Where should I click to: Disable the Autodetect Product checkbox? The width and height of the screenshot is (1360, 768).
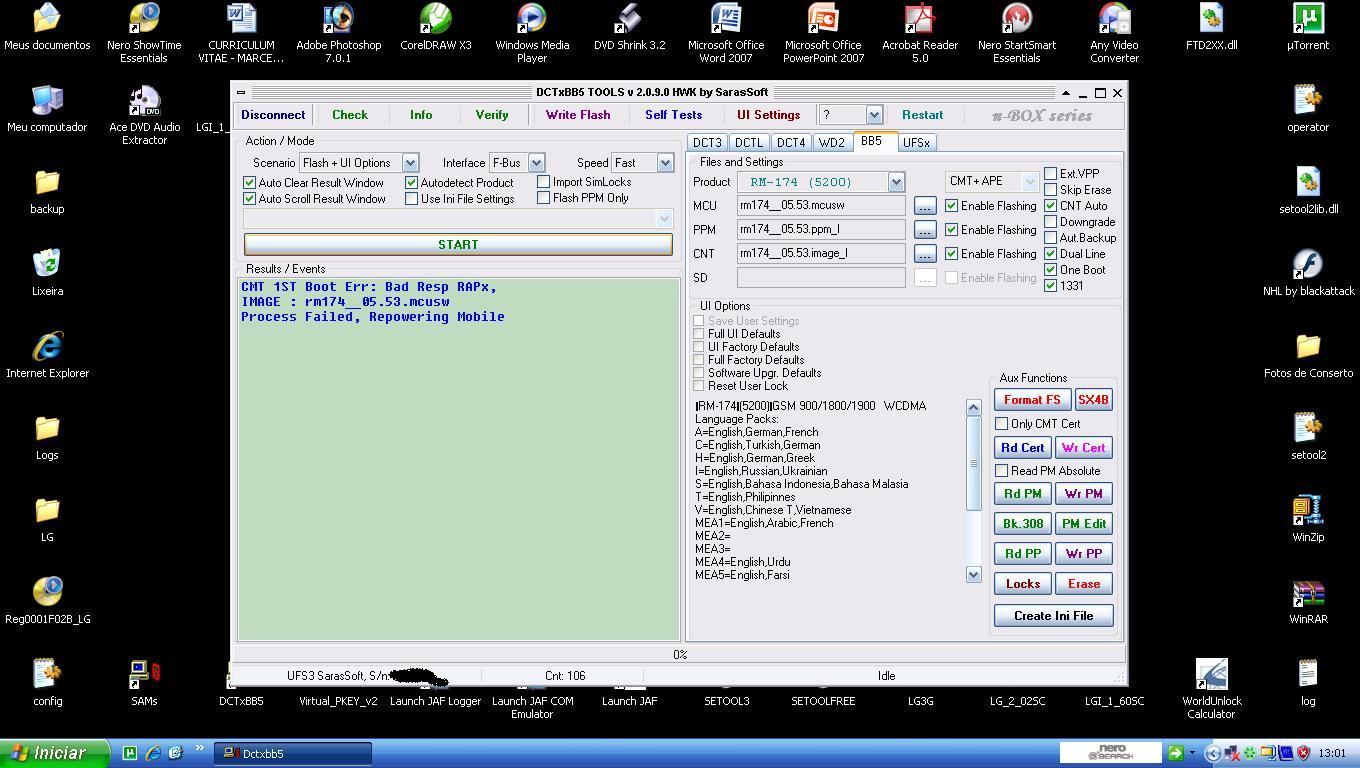[x=411, y=183]
